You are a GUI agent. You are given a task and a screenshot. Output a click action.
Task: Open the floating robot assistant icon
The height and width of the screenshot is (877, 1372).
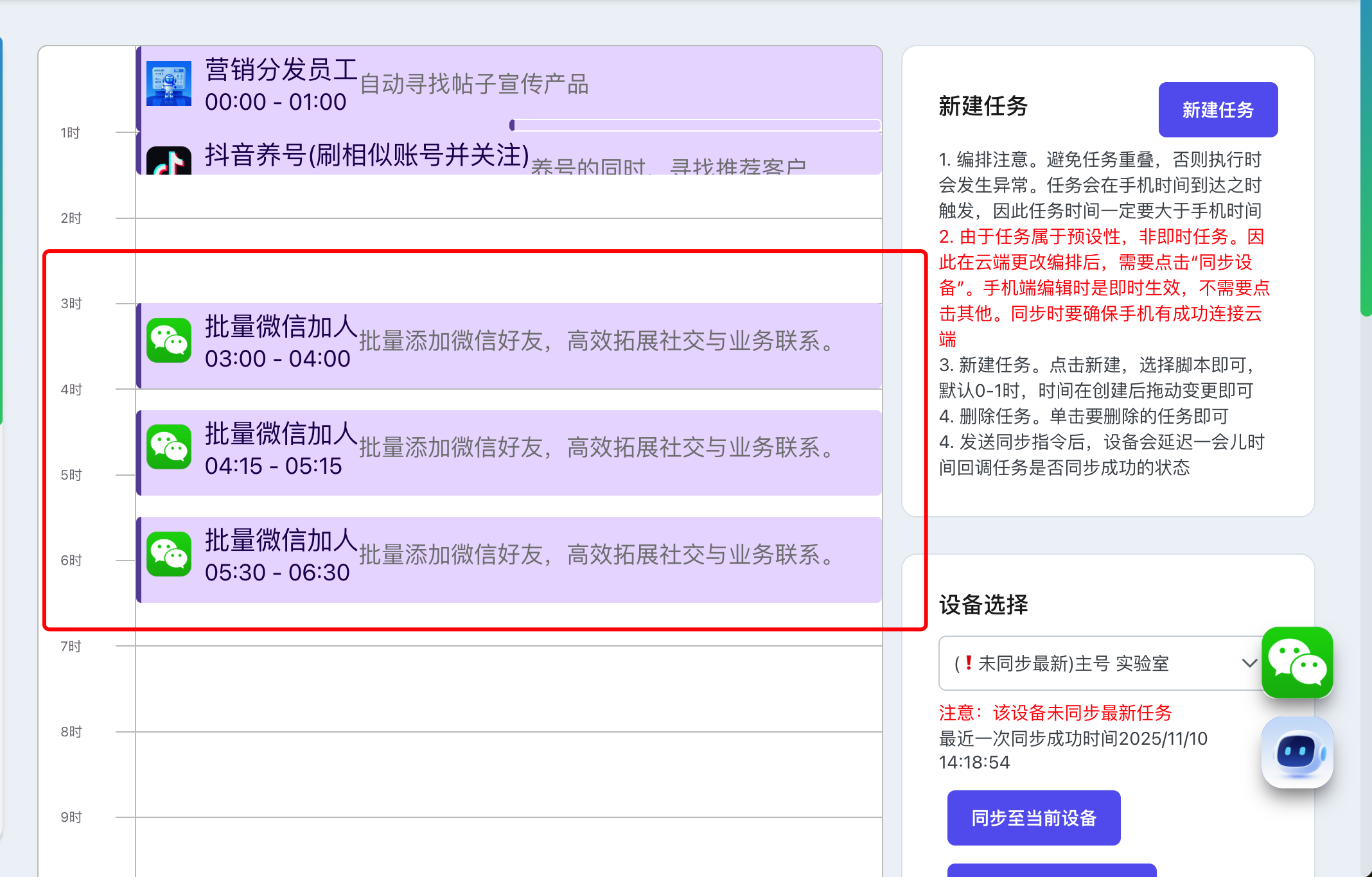(x=1297, y=752)
